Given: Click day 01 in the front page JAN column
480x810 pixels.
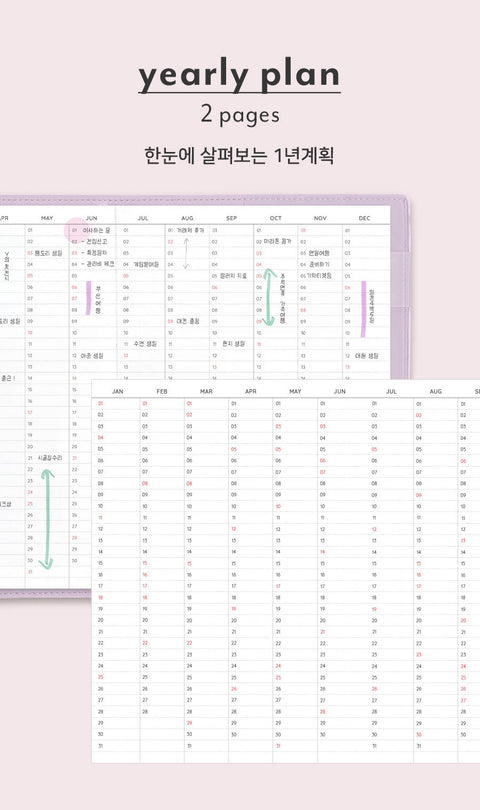Looking at the screenshot, I should (x=101, y=403).
